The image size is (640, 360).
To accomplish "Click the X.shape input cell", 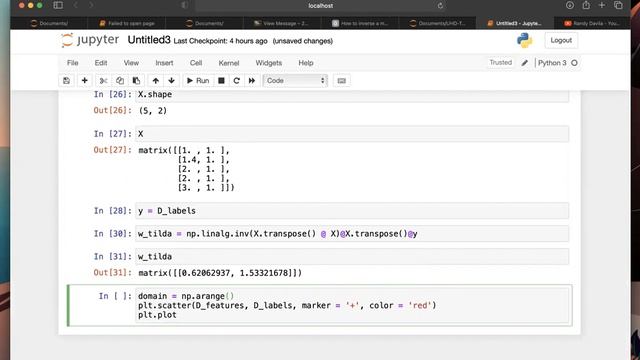I will [352, 96].
